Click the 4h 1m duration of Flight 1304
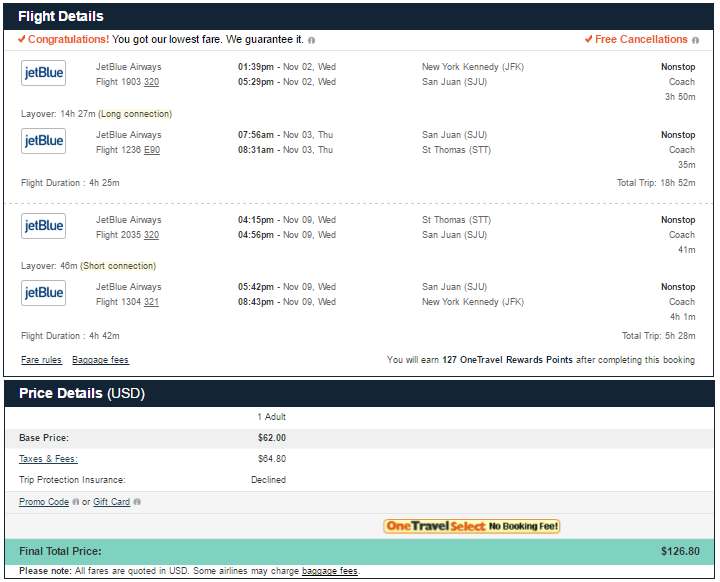This screenshot has height=582, width=720. (x=682, y=317)
